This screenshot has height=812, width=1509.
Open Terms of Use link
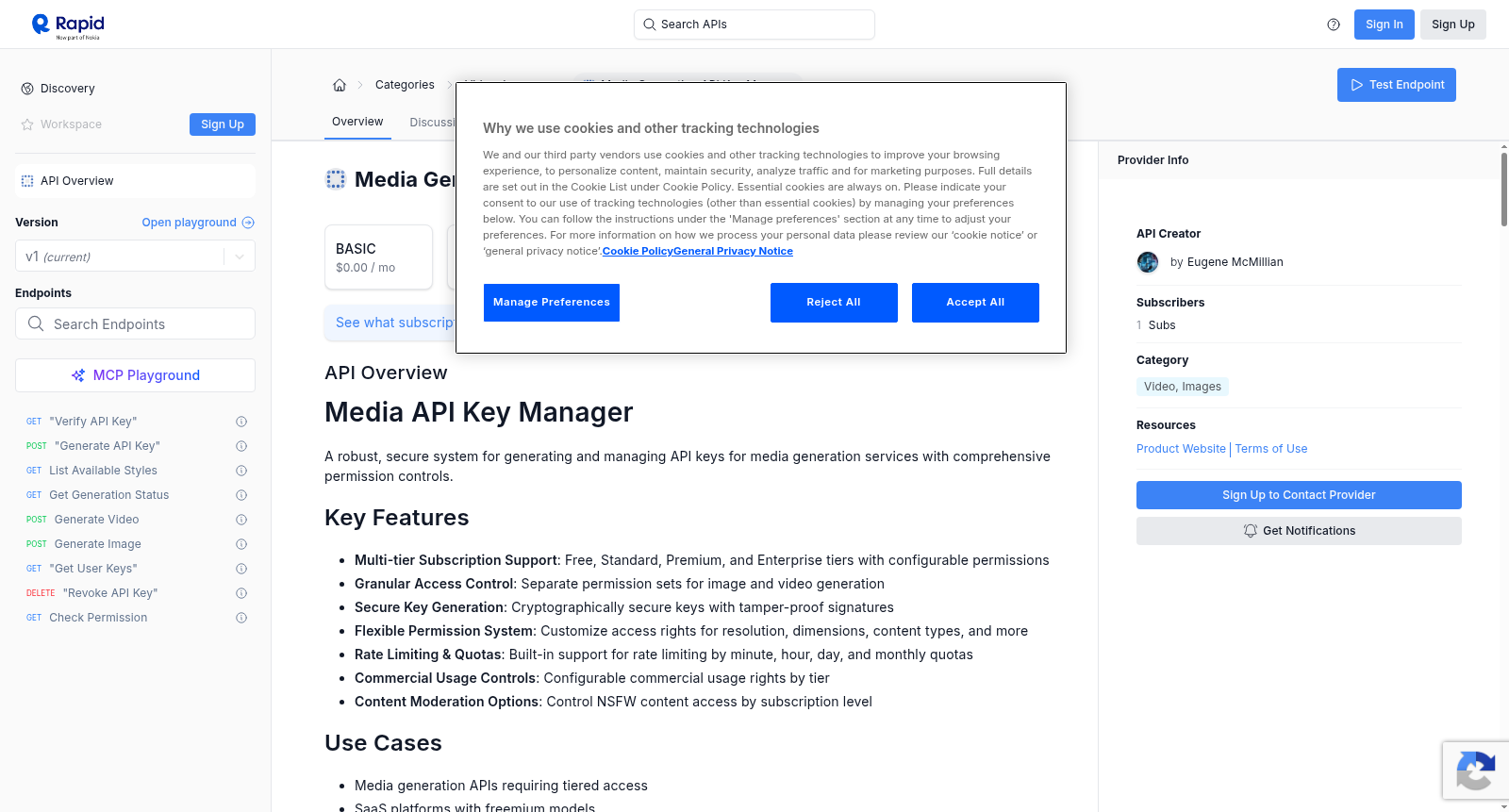1271,449
